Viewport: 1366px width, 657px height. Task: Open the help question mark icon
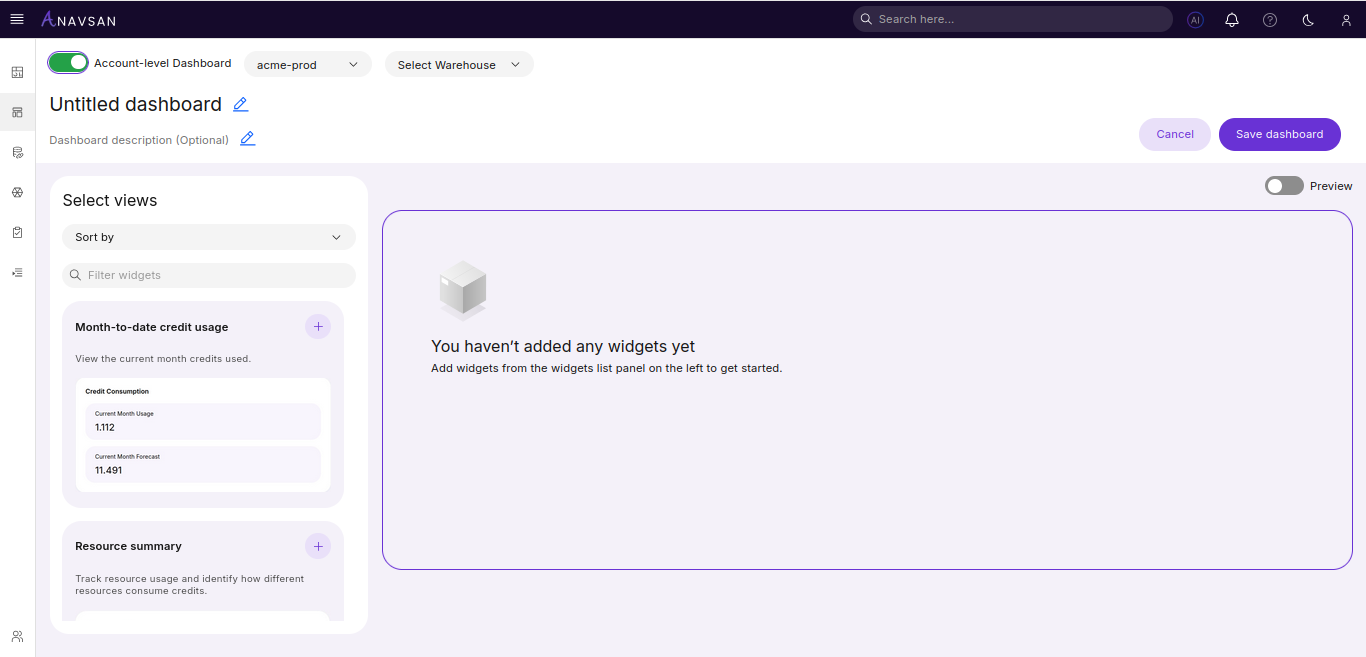[1270, 19]
